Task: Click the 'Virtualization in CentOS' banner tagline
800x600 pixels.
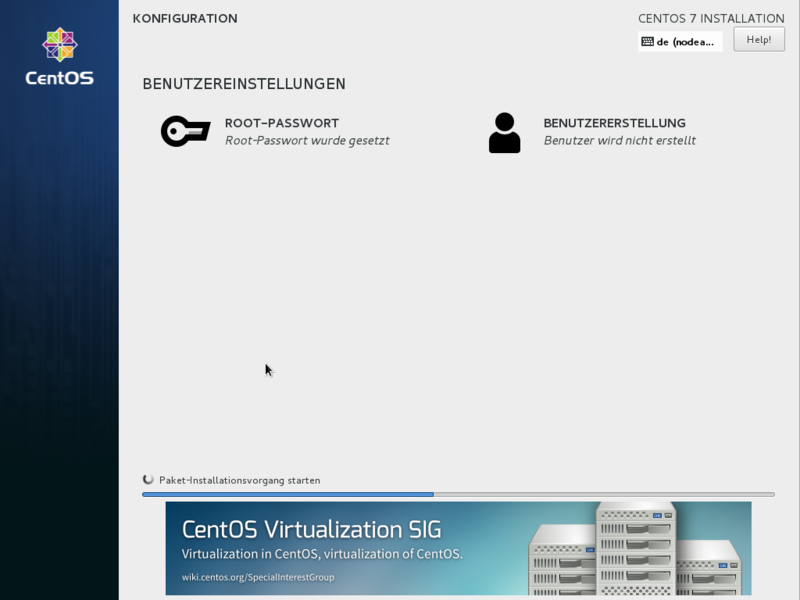Action: (x=322, y=554)
